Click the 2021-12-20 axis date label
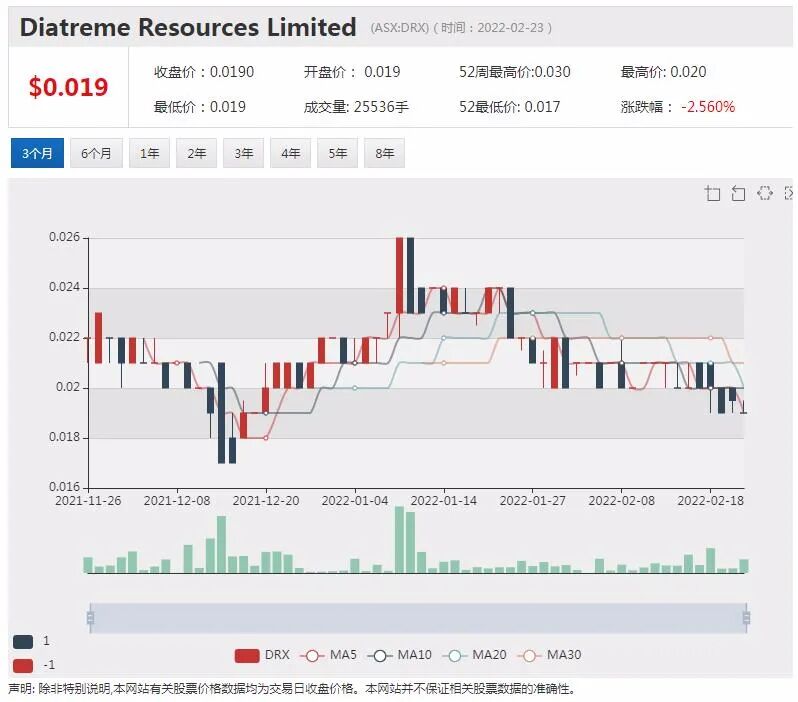 [266, 501]
